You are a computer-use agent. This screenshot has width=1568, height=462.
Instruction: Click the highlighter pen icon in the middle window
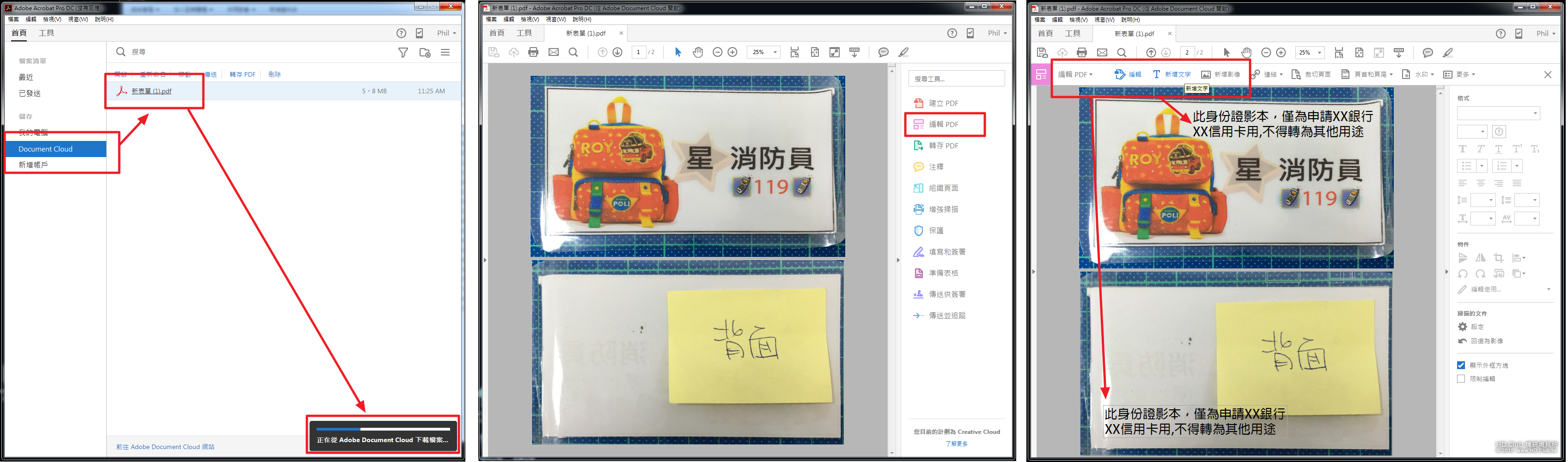(x=904, y=52)
